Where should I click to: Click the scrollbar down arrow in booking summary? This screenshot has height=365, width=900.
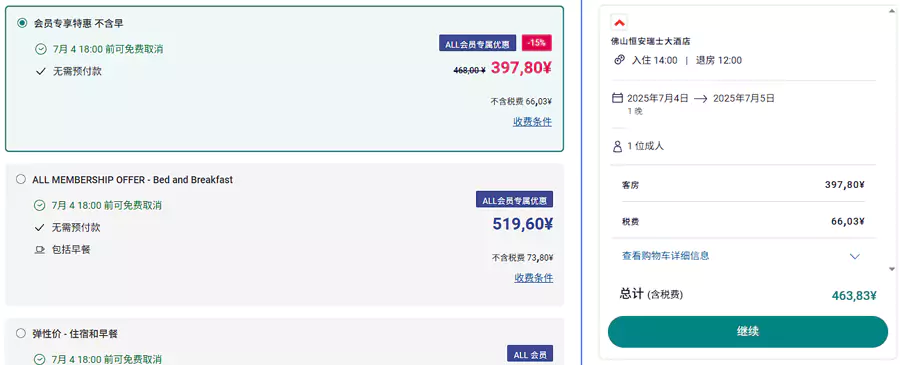click(891, 269)
